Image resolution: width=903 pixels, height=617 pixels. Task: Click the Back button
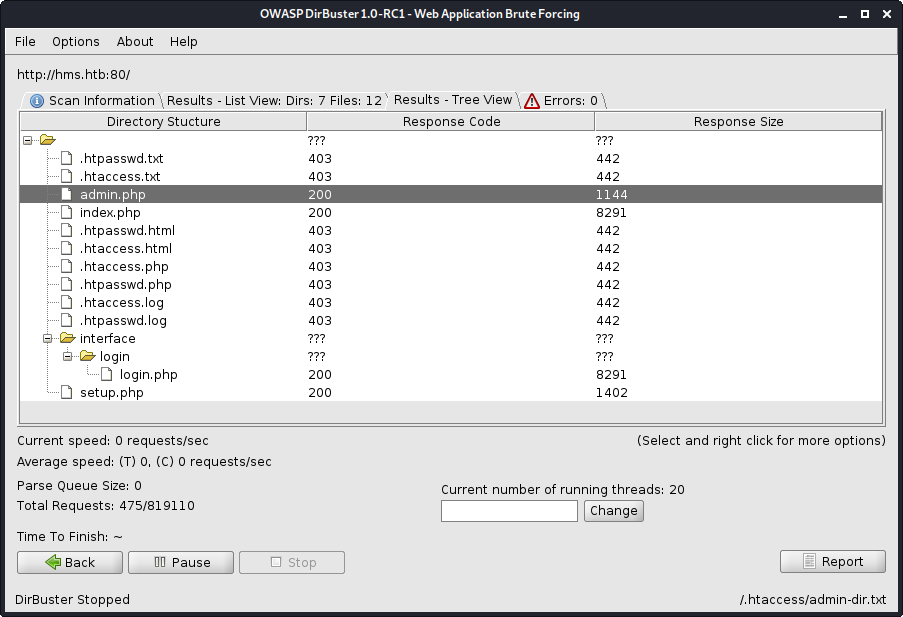tap(70, 562)
